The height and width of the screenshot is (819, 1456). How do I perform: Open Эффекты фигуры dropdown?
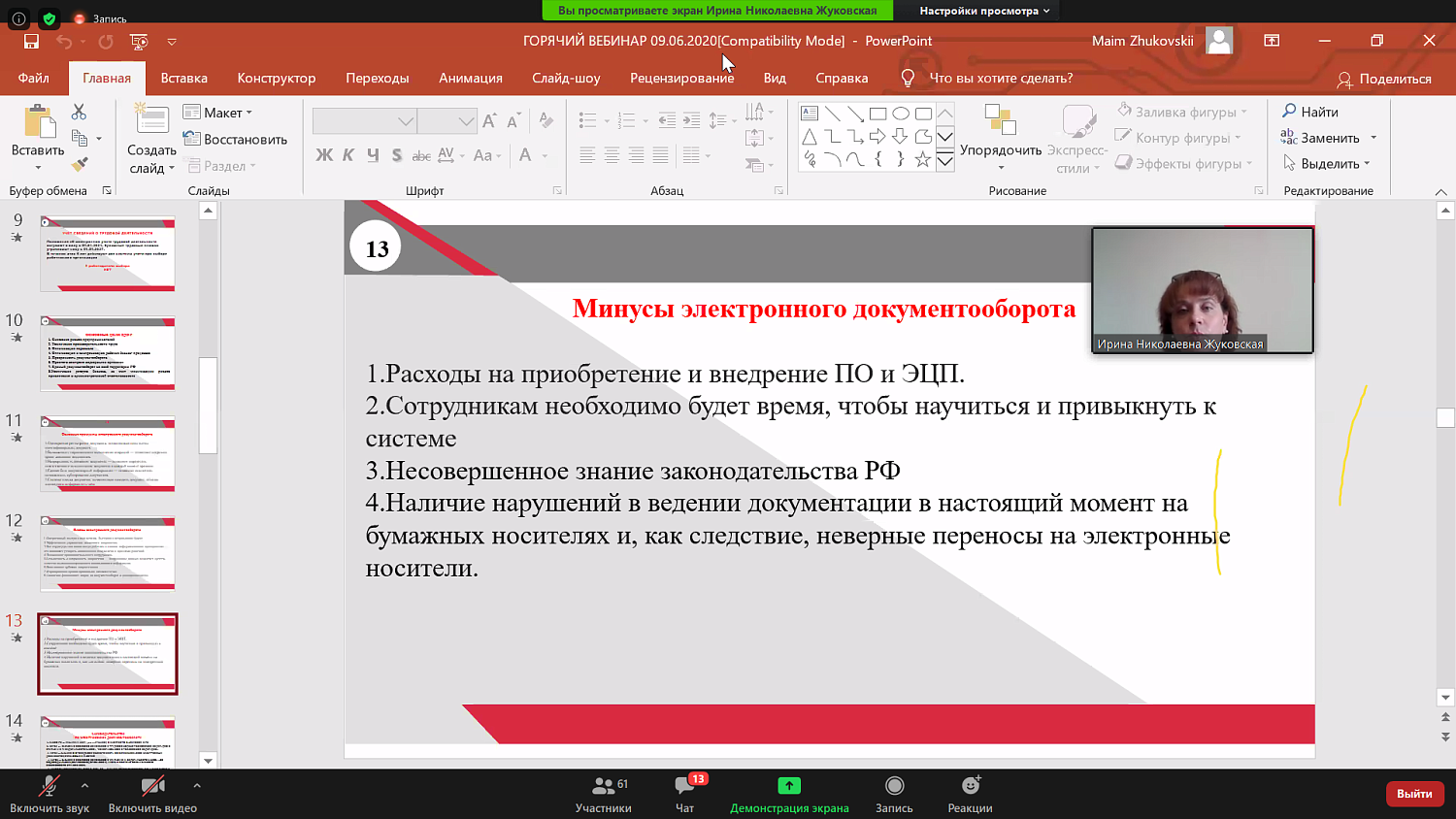[1184, 163]
